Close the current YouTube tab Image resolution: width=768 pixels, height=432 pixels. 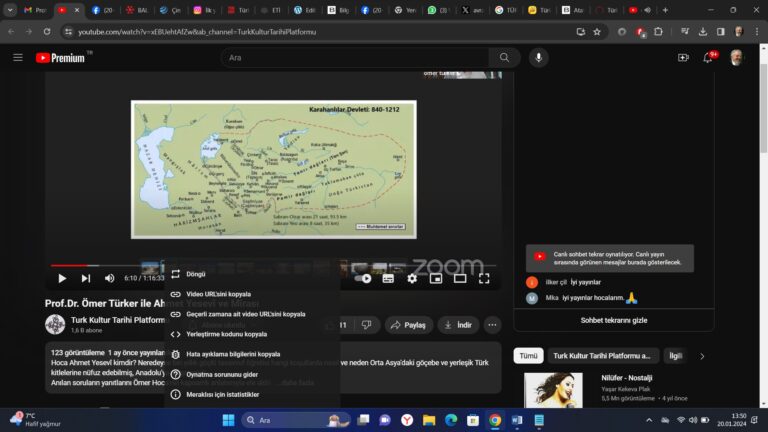pos(77,10)
